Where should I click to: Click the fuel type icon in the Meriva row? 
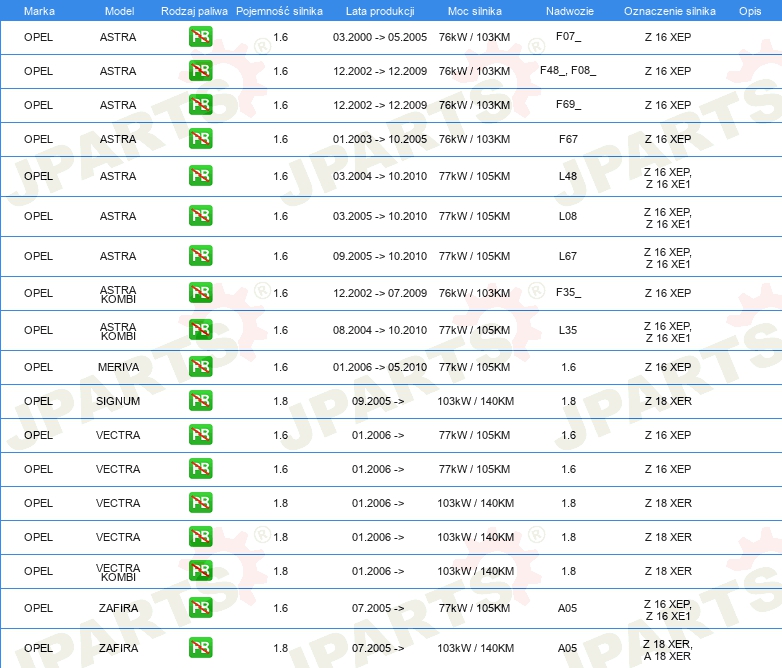coord(200,367)
